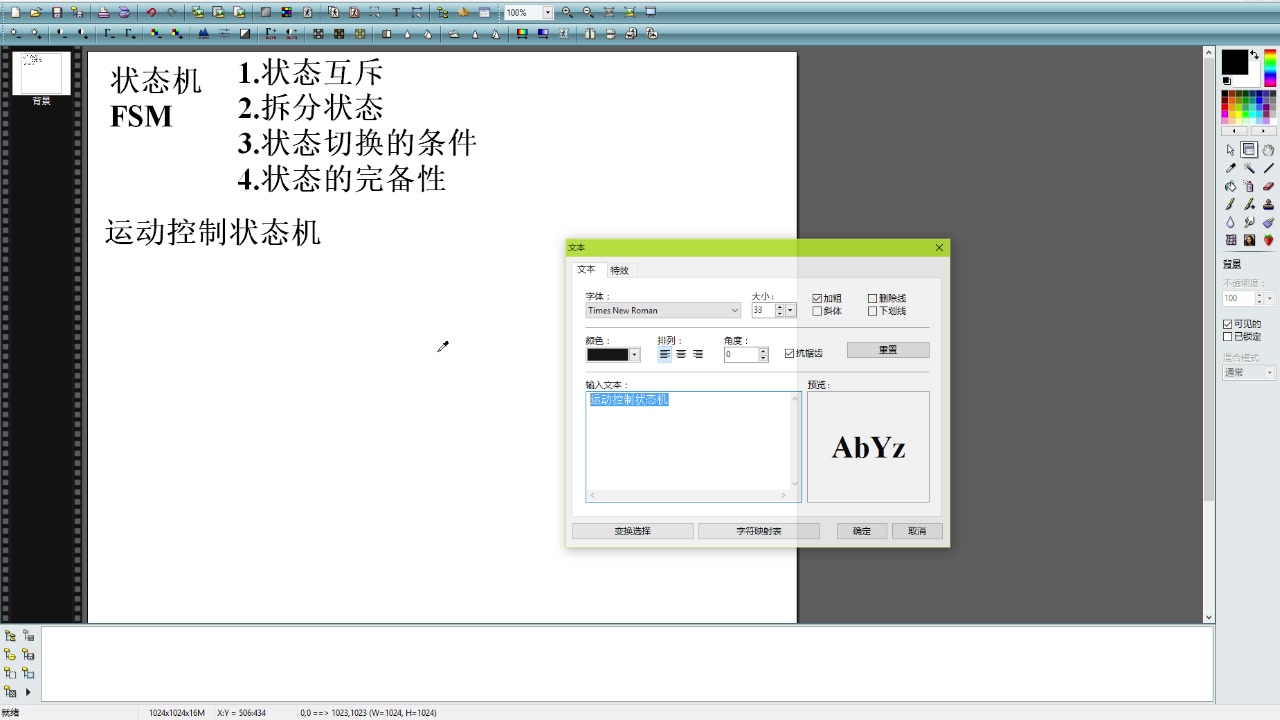1280x720 pixels.
Task: Open the 100% zoom level dropdown
Action: (x=547, y=13)
